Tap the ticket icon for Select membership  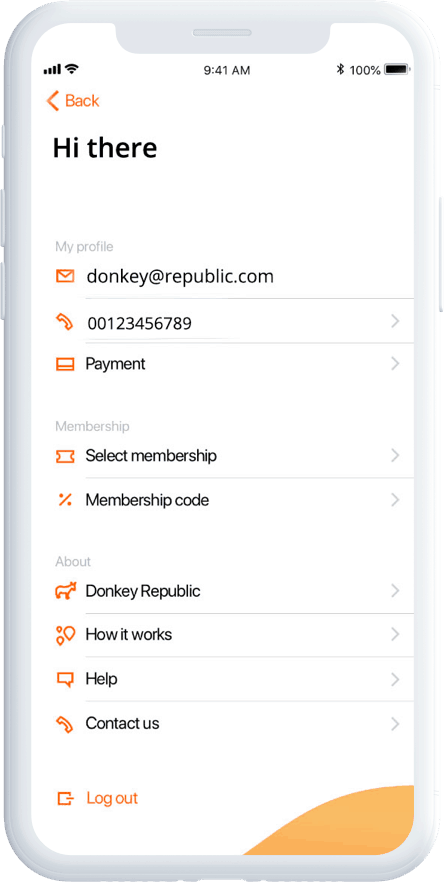[x=65, y=456]
